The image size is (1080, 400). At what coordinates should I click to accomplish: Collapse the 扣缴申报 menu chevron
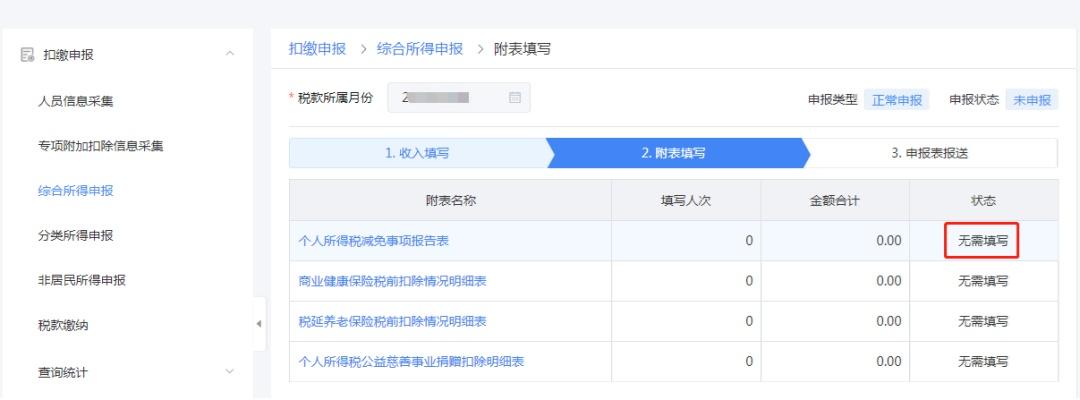230,54
